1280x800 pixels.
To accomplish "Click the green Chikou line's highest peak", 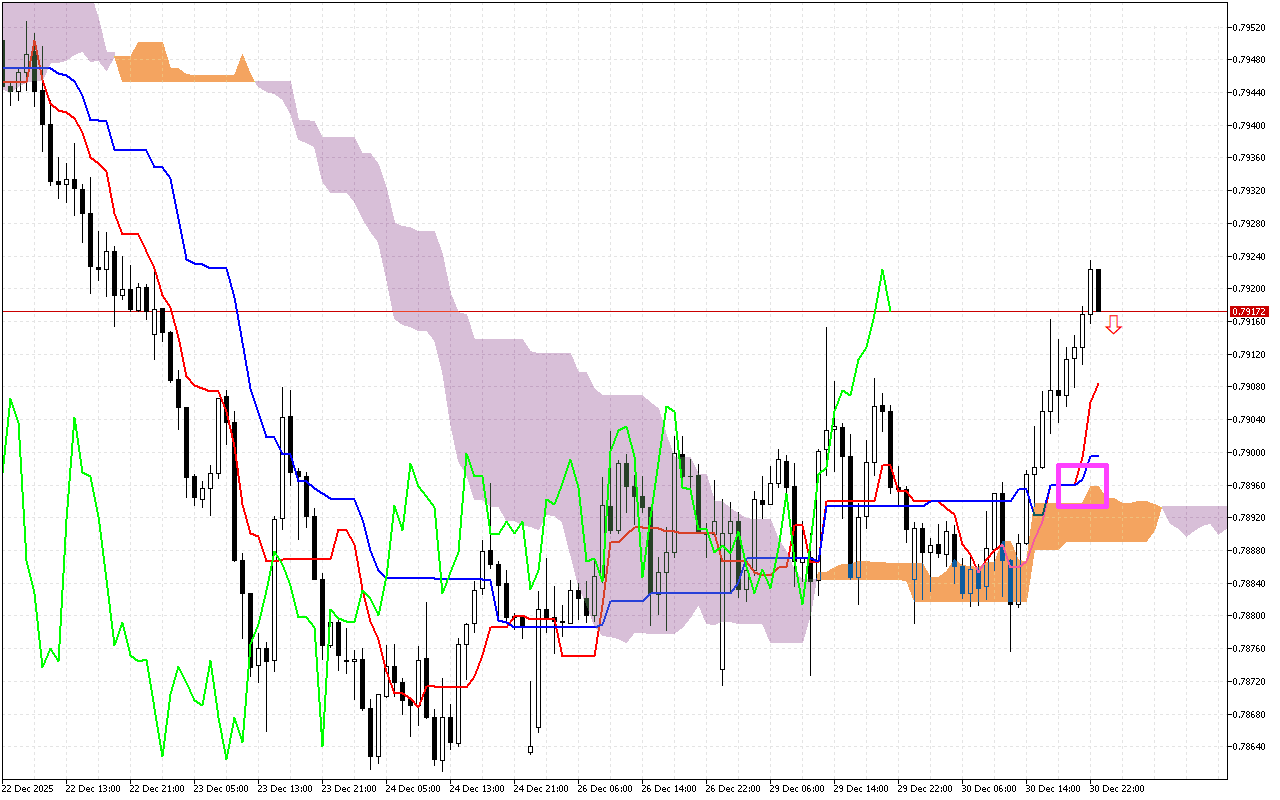I will [882, 271].
